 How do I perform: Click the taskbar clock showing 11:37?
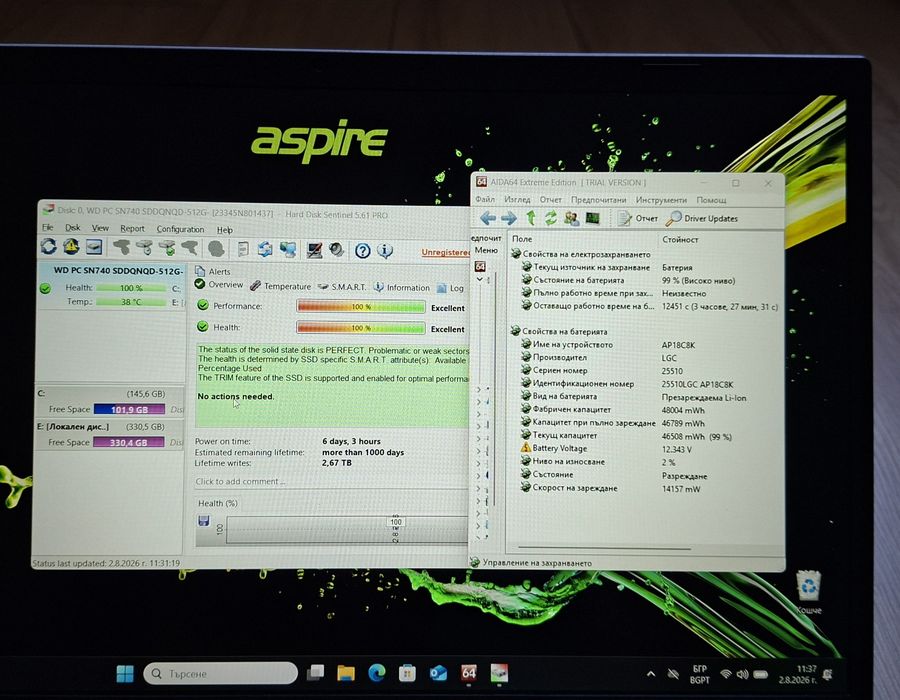798,674
